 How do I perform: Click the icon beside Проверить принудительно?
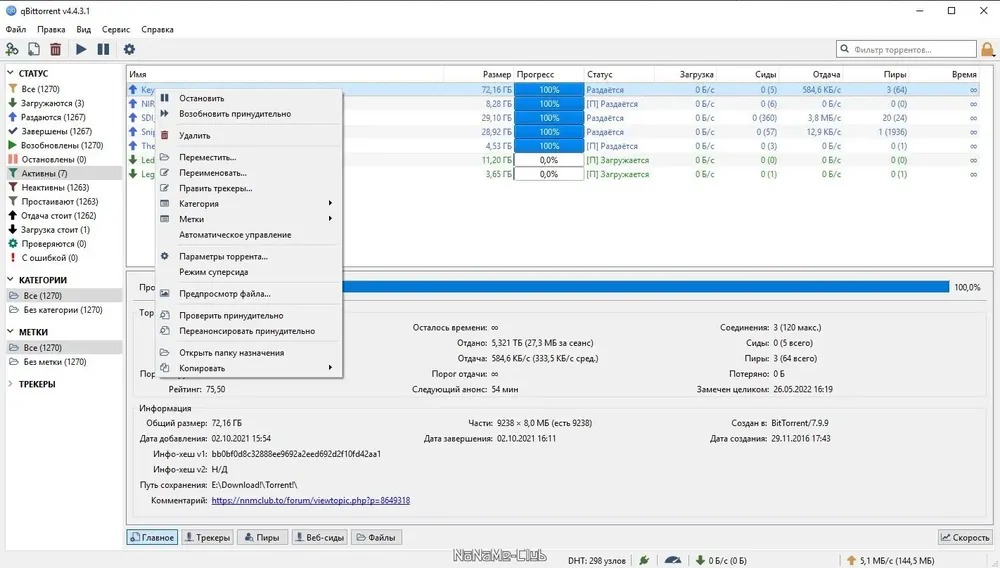coord(165,315)
